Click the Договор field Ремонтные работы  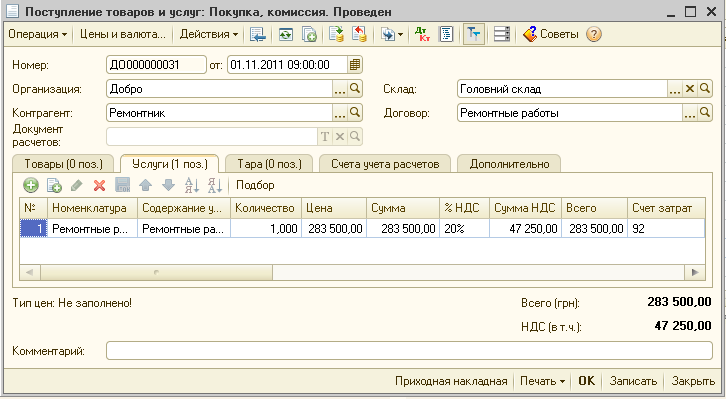point(570,113)
